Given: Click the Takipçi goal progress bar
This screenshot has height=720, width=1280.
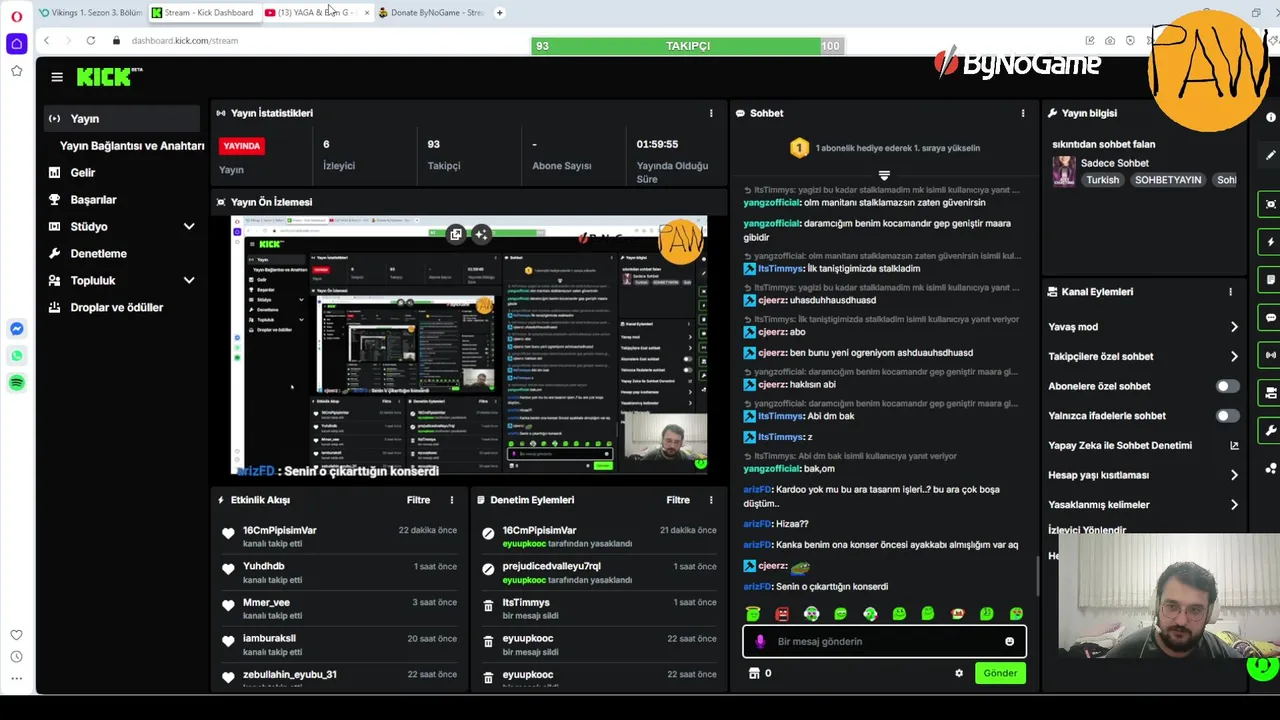Looking at the screenshot, I should click(x=687, y=46).
